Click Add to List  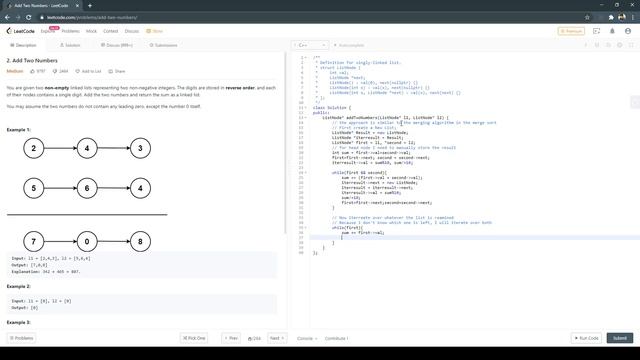click(x=88, y=71)
